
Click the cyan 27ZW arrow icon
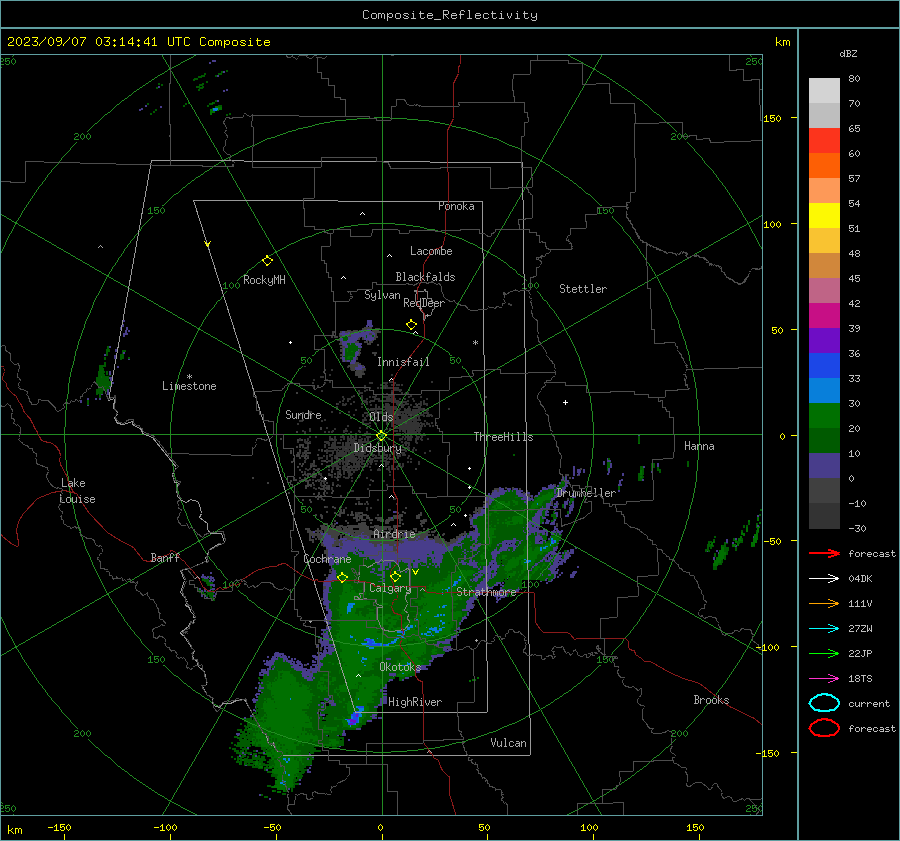click(x=824, y=629)
